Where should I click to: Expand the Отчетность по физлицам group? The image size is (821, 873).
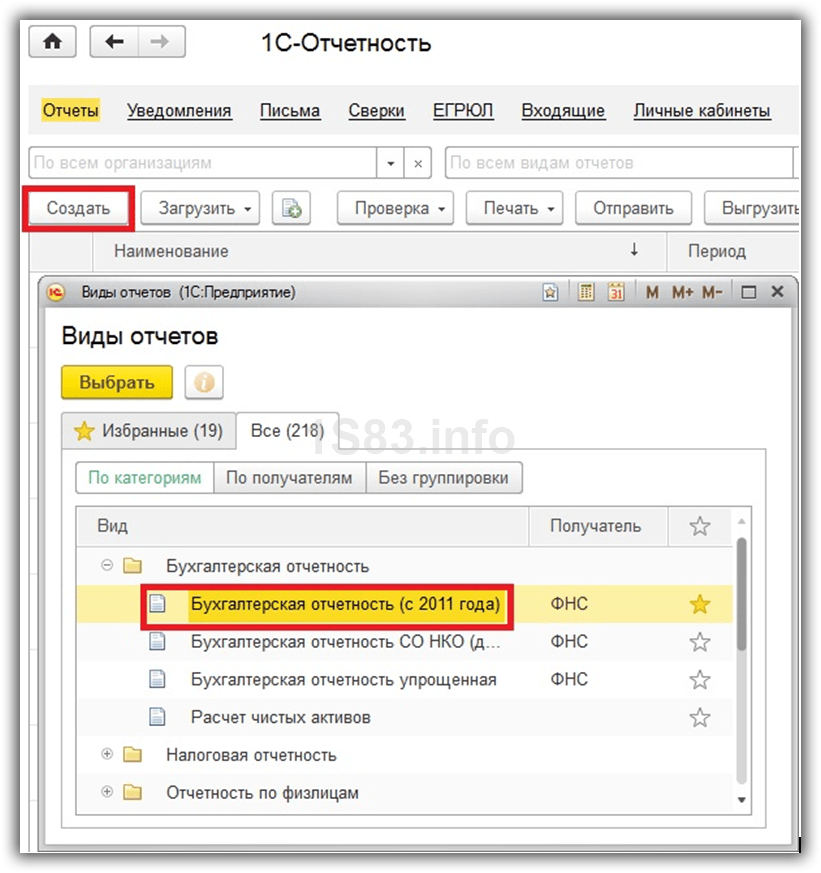tap(107, 792)
